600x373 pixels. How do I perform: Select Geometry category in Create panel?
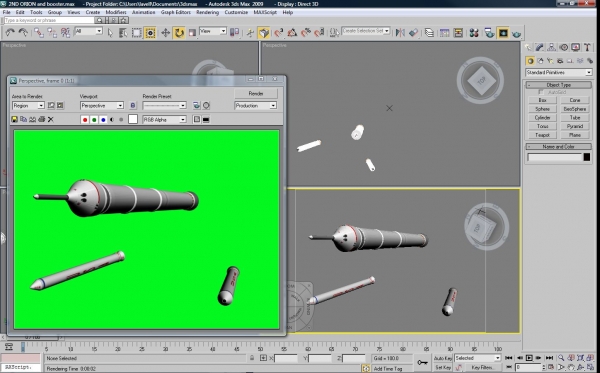click(530, 61)
